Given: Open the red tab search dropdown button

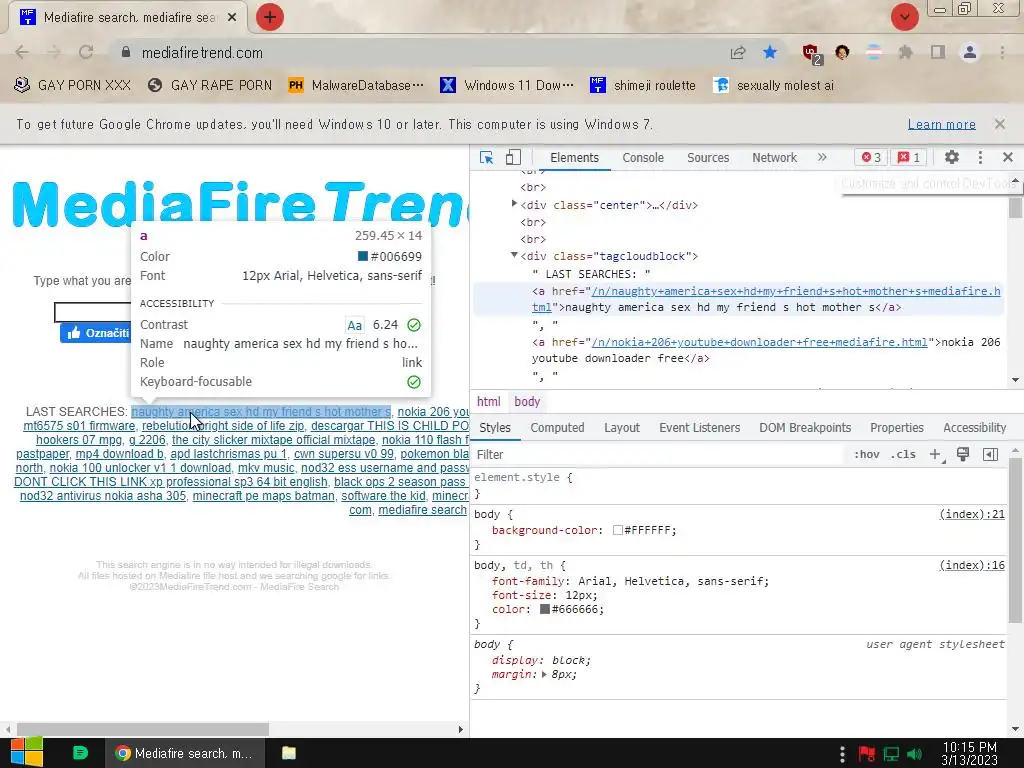Looking at the screenshot, I should 904,17.
